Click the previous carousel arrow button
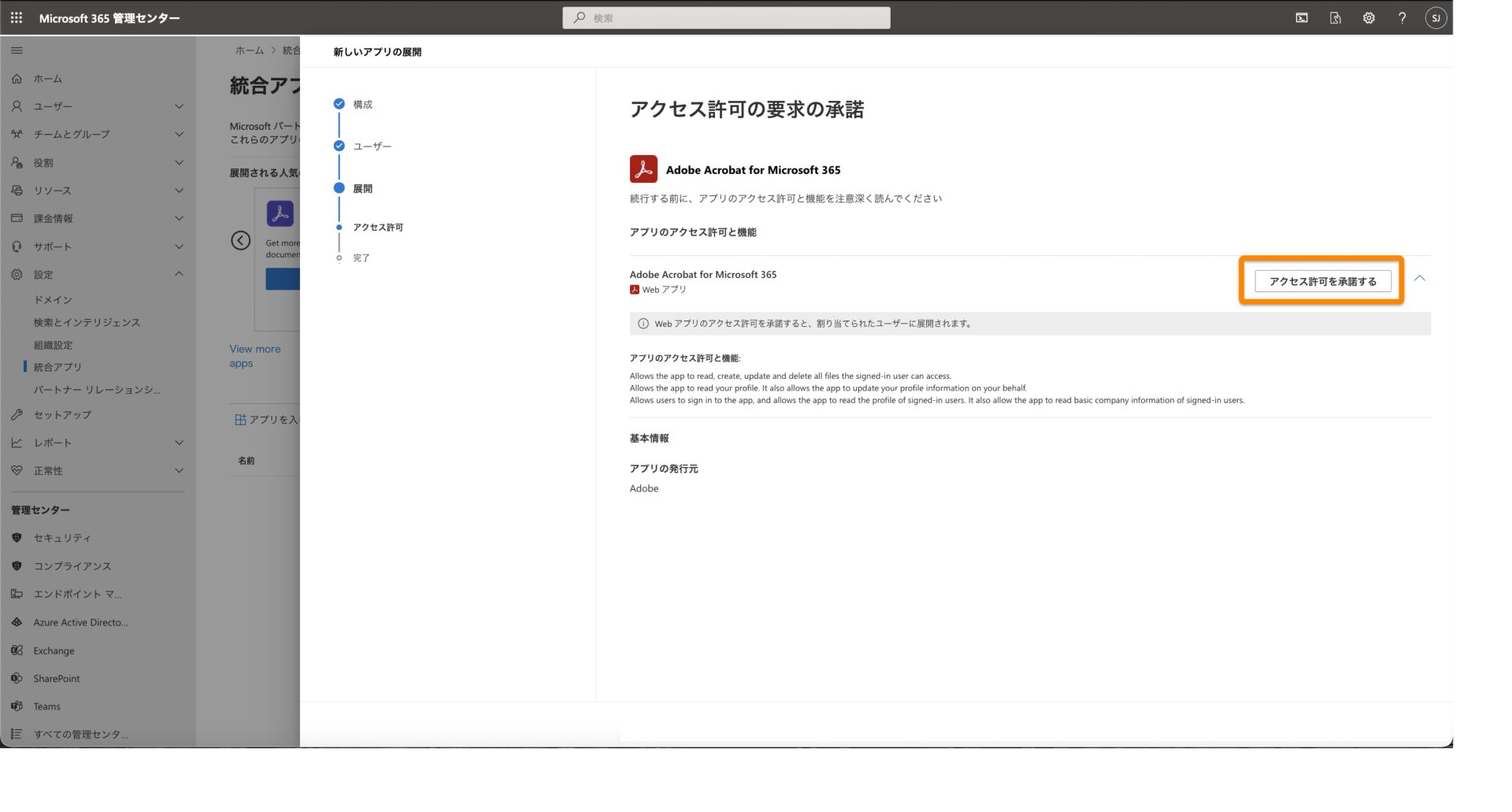 click(x=241, y=240)
